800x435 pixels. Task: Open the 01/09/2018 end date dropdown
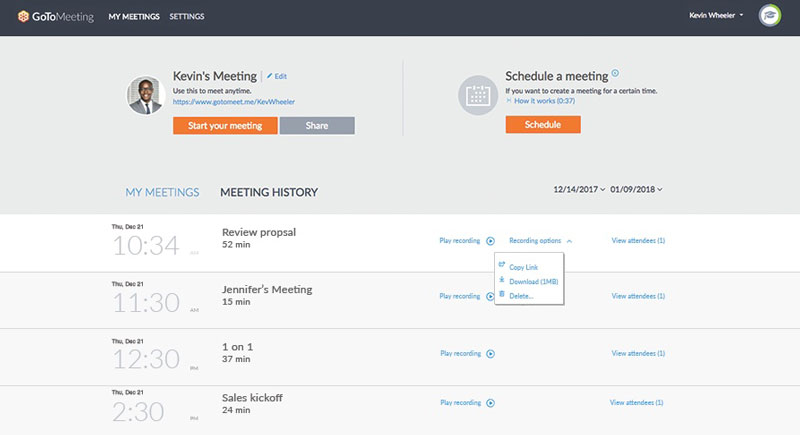637,190
